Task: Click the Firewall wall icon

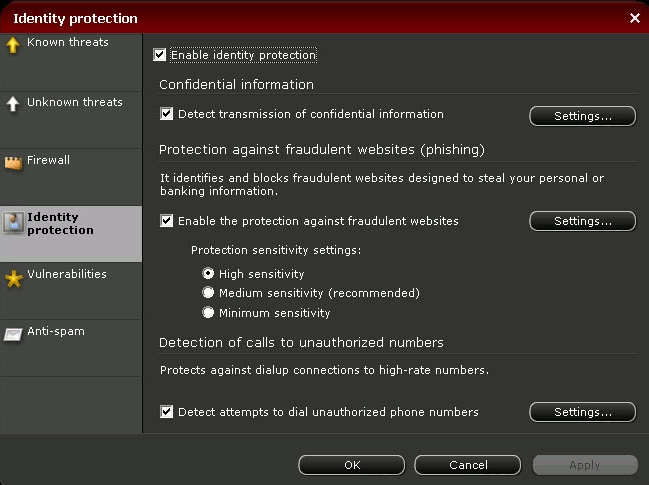Action: (x=13, y=163)
